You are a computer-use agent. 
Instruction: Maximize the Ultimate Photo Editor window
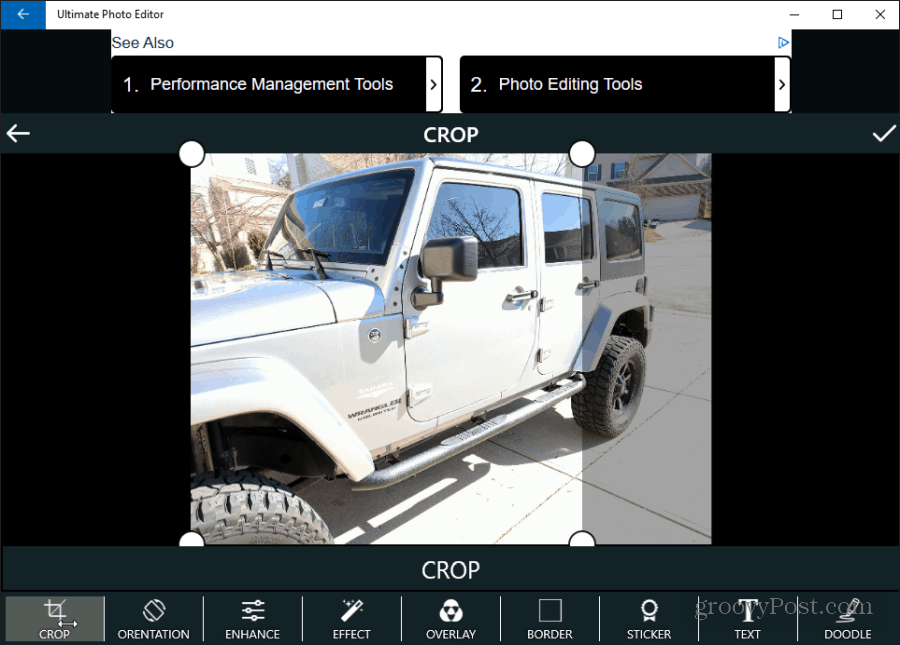click(837, 14)
